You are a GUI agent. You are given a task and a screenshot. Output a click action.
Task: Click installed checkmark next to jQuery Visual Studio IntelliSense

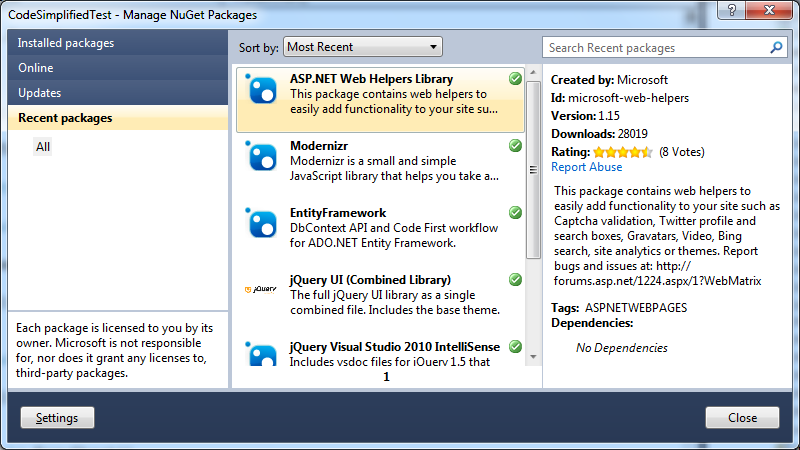tap(515, 346)
